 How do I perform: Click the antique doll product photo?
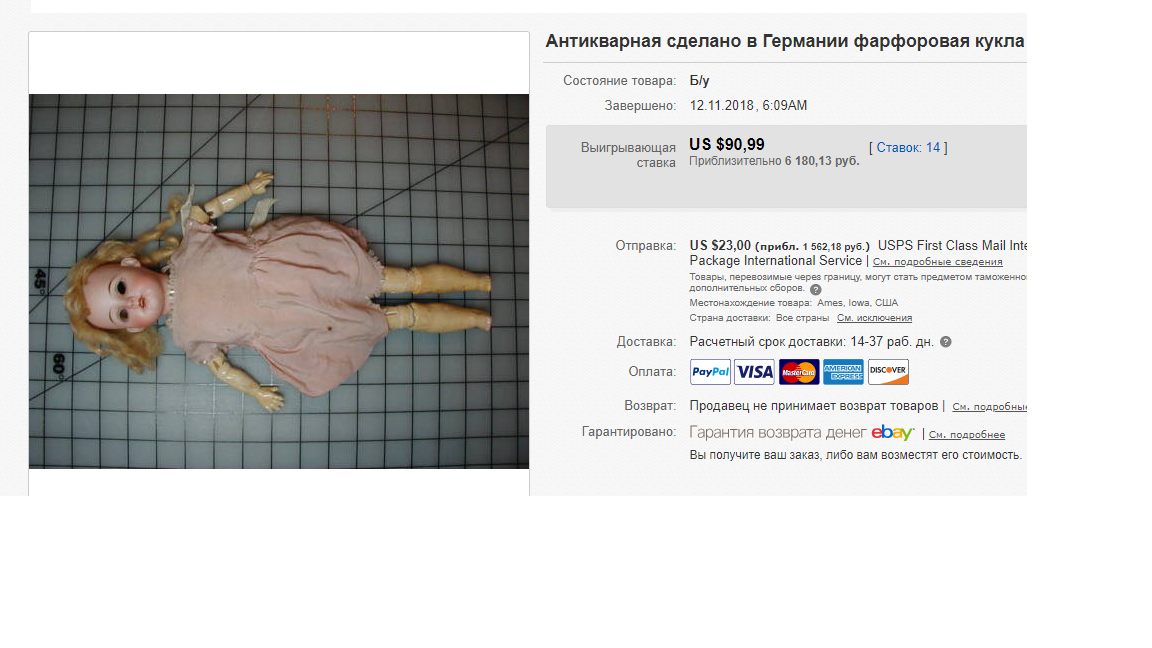(279, 281)
